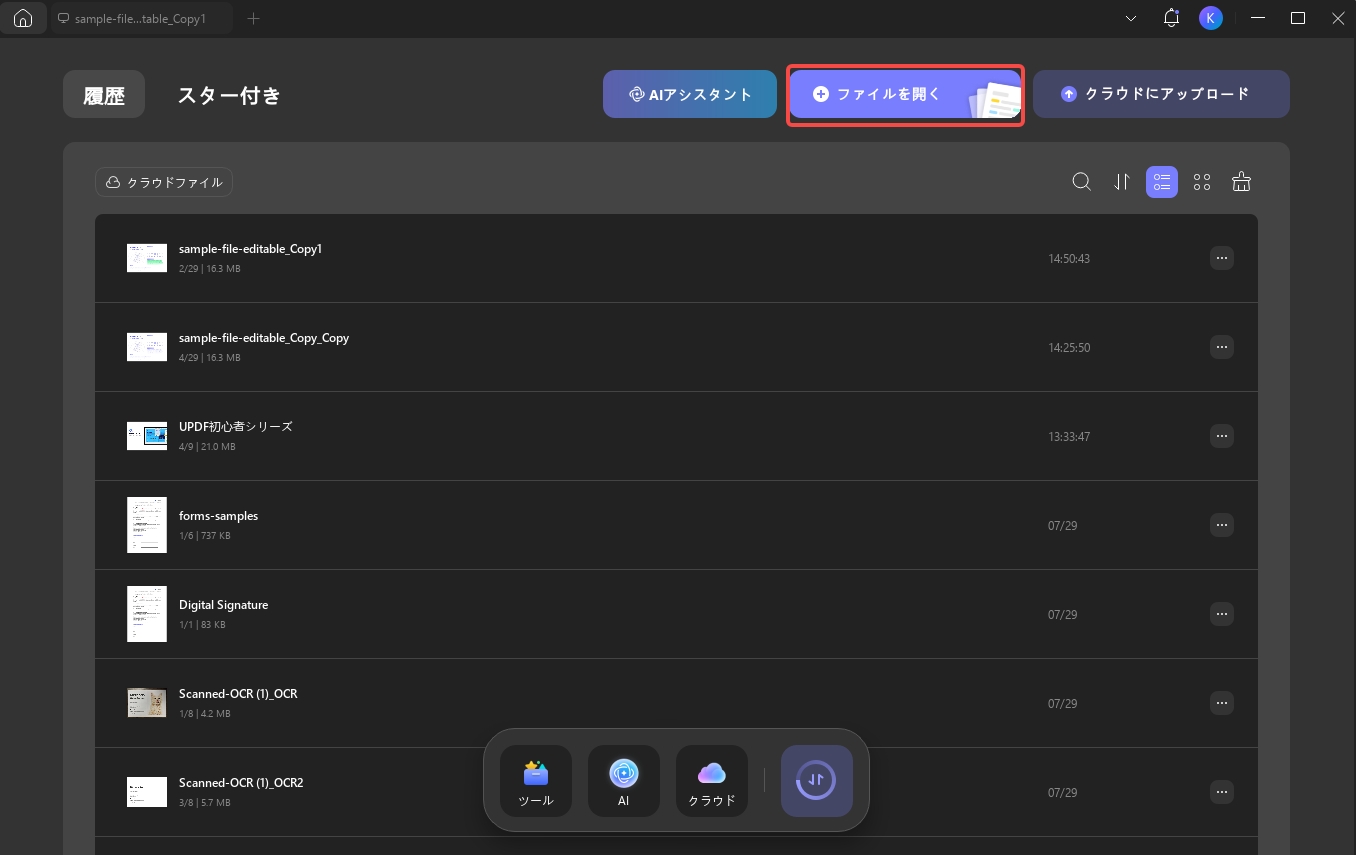Click the home icon in the tab bar

[23, 18]
